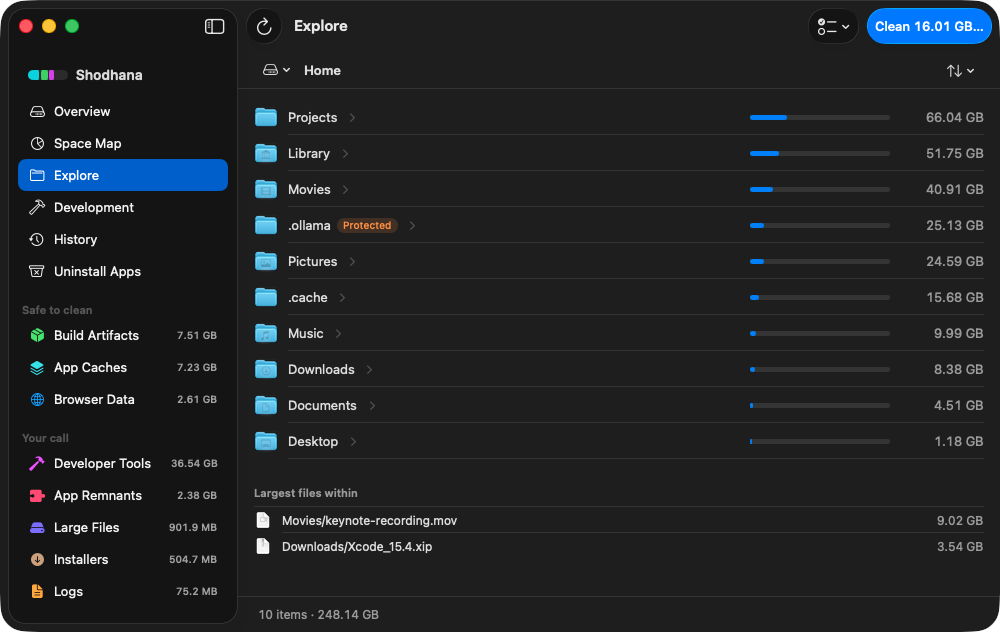The width and height of the screenshot is (1000, 632).
Task: Click the App Caches layers icon
Action: coord(37,367)
